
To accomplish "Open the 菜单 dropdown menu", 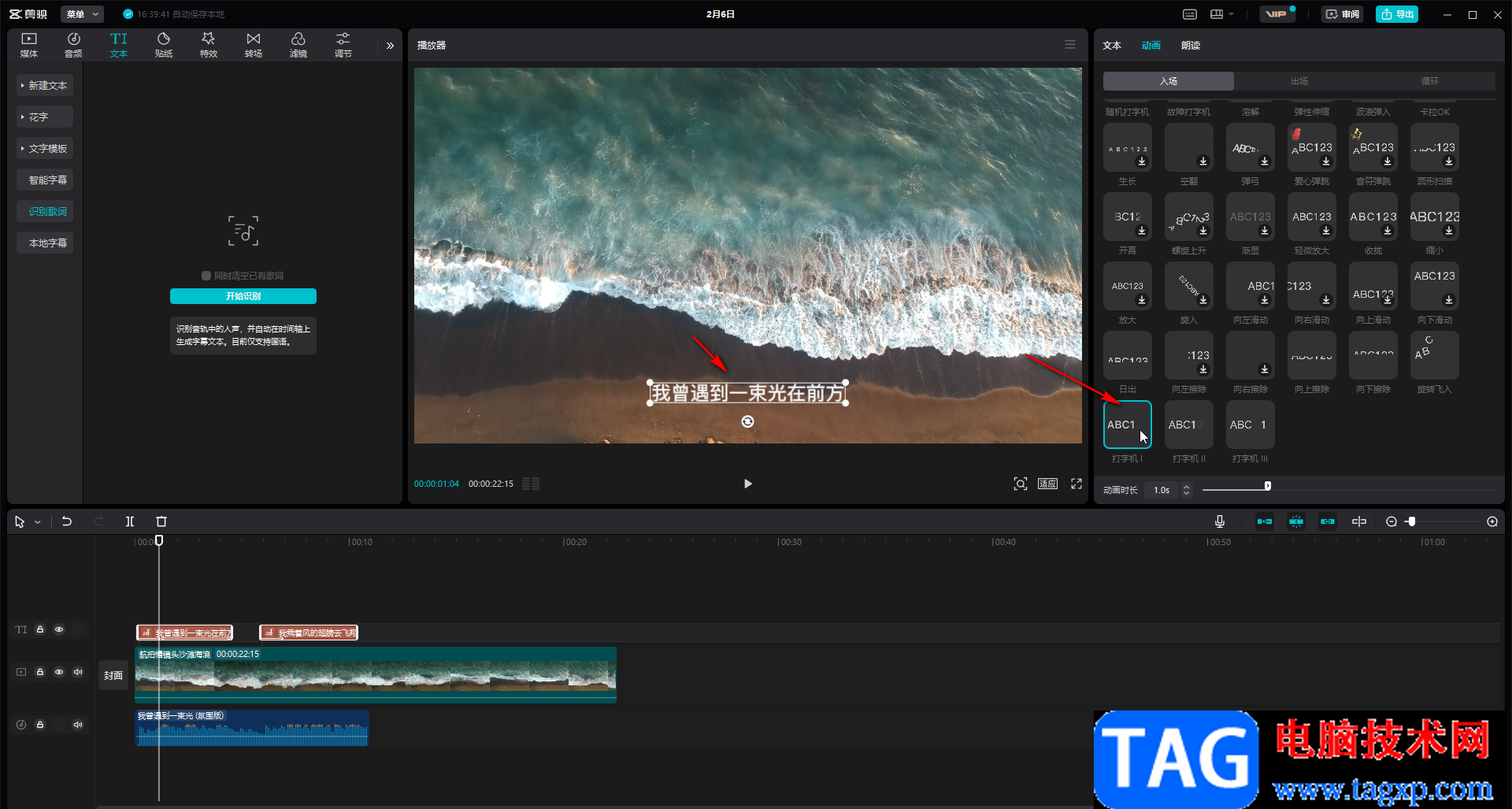I will click(82, 14).
